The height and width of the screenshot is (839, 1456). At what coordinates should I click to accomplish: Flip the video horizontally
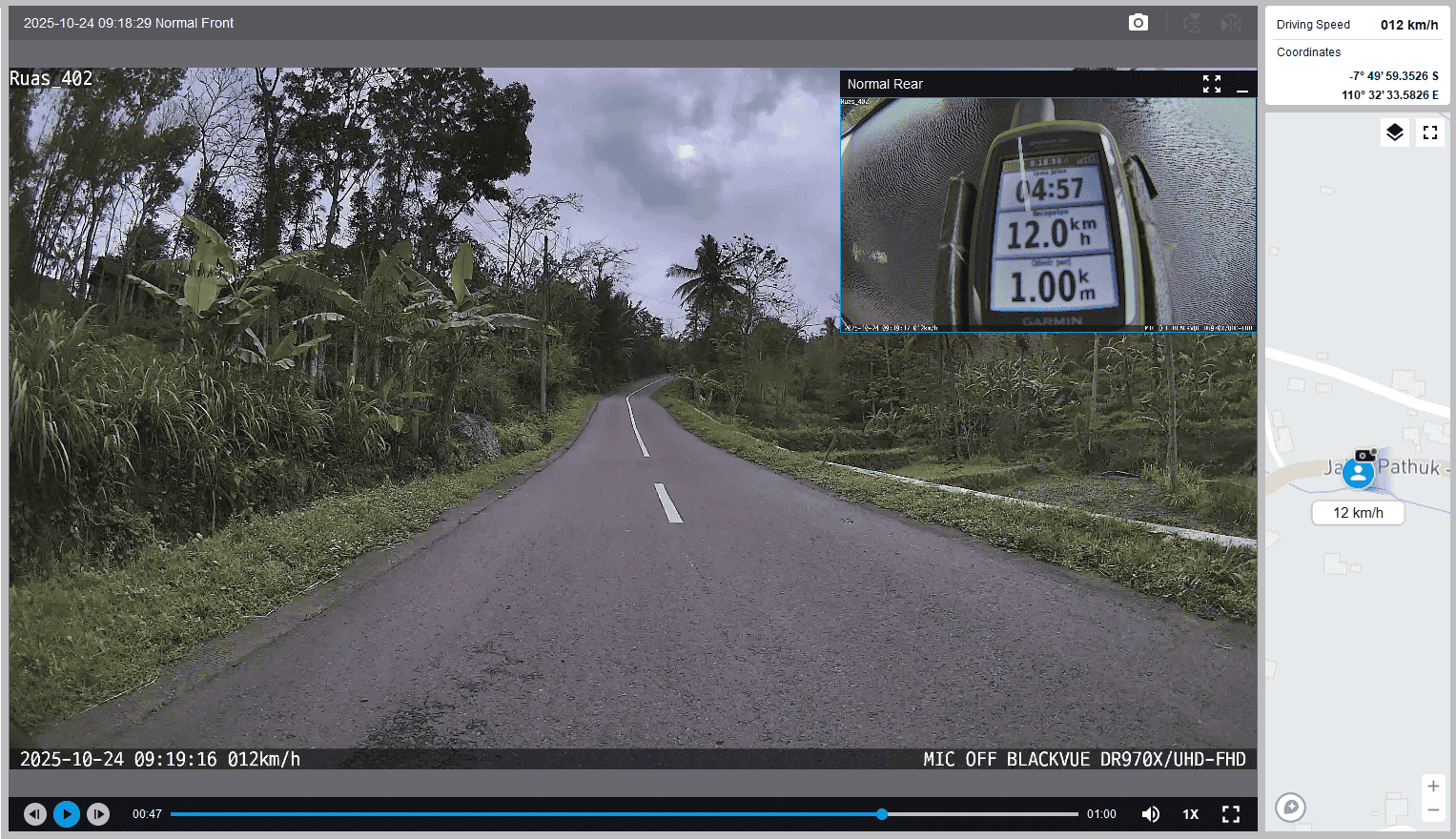coord(1231,23)
